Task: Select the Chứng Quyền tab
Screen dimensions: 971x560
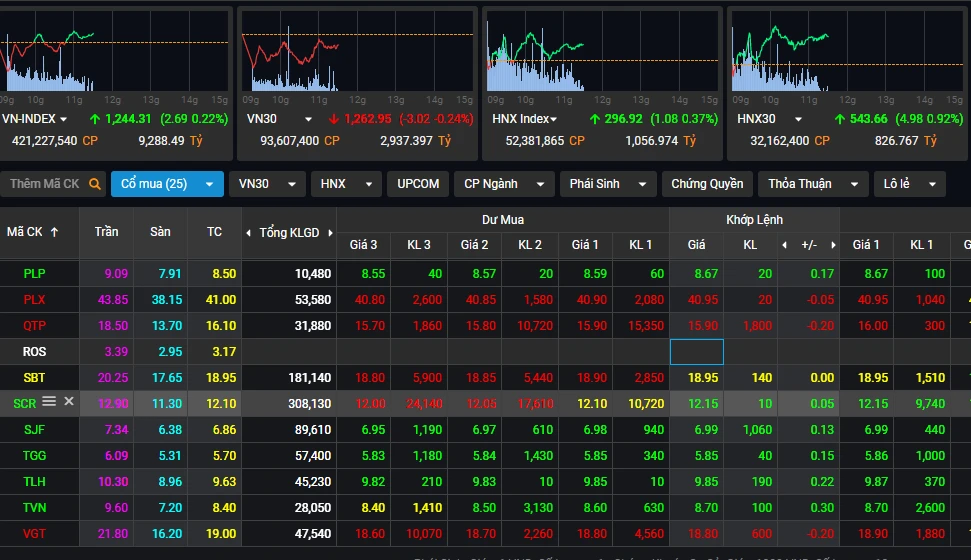Action: coord(707,184)
